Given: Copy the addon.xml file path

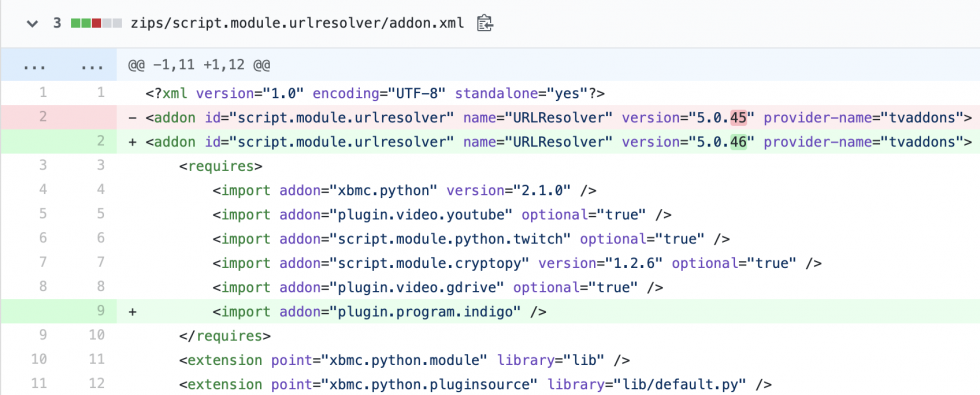Looking at the screenshot, I should [485, 24].
